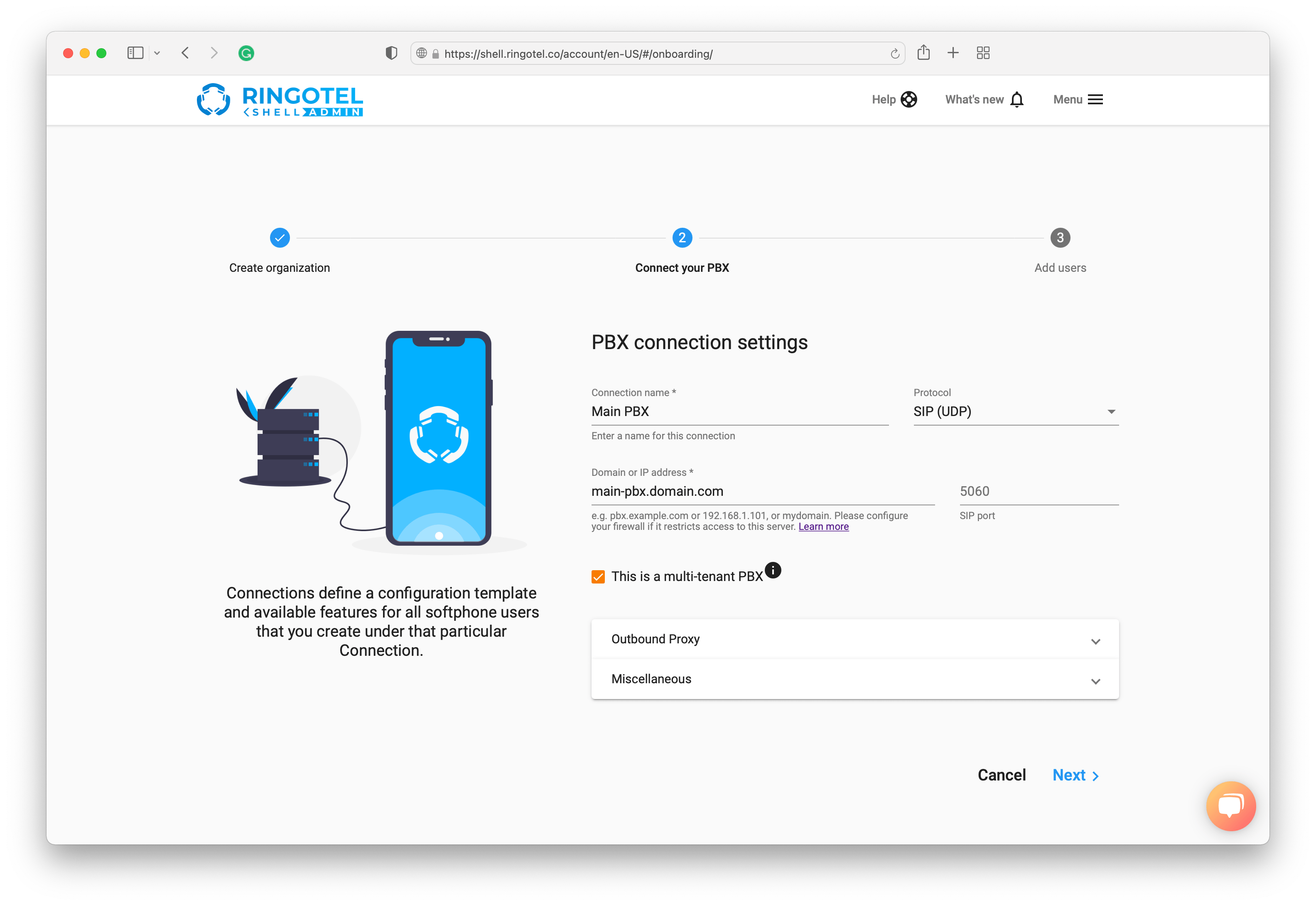The width and height of the screenshot is (1316, 906).
Task: Uncheck the multi-tenant PBX checkbox
Action: pyautogui.click(x=598, y=577)
